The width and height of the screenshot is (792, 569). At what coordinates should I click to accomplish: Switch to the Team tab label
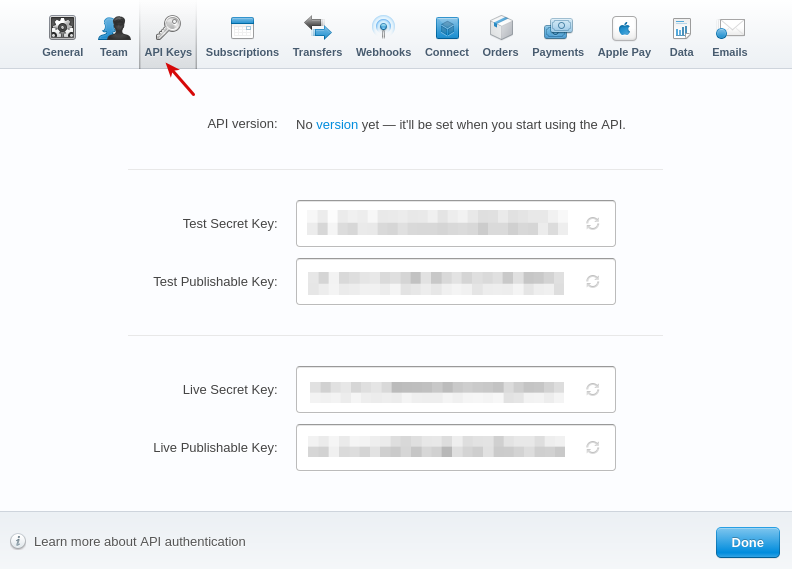(114, 52)
